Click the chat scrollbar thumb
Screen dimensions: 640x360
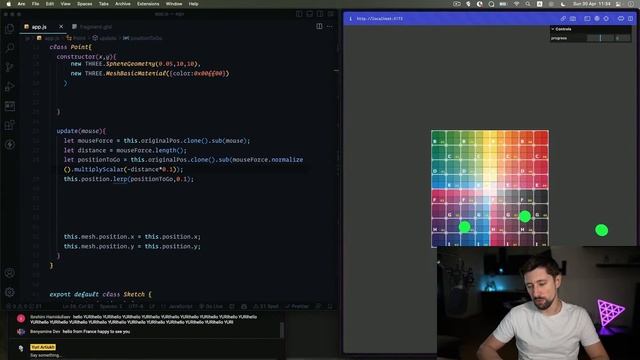point(282,330)
